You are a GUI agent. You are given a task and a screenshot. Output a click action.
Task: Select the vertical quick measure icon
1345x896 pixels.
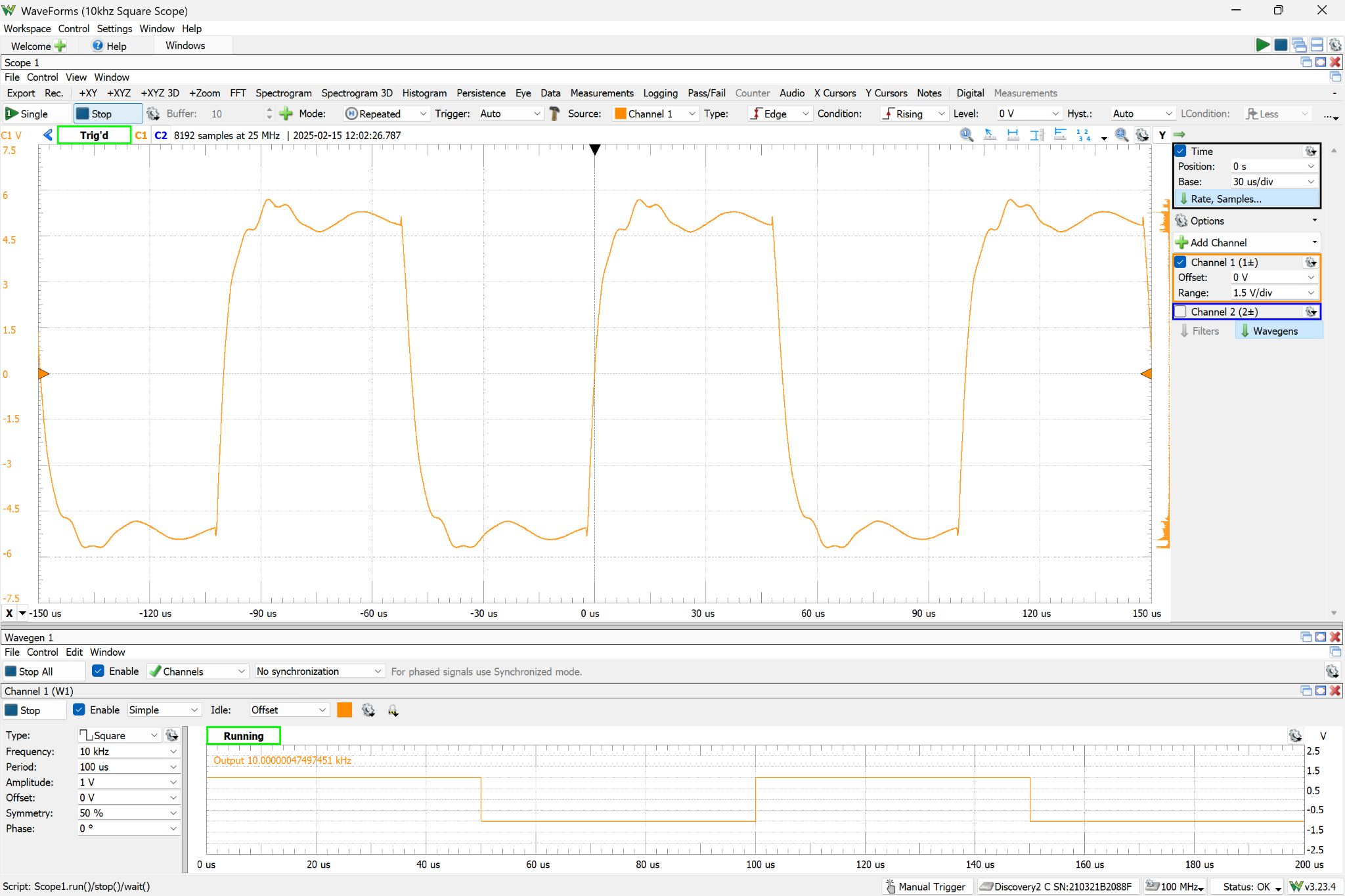pos(1036,135)
